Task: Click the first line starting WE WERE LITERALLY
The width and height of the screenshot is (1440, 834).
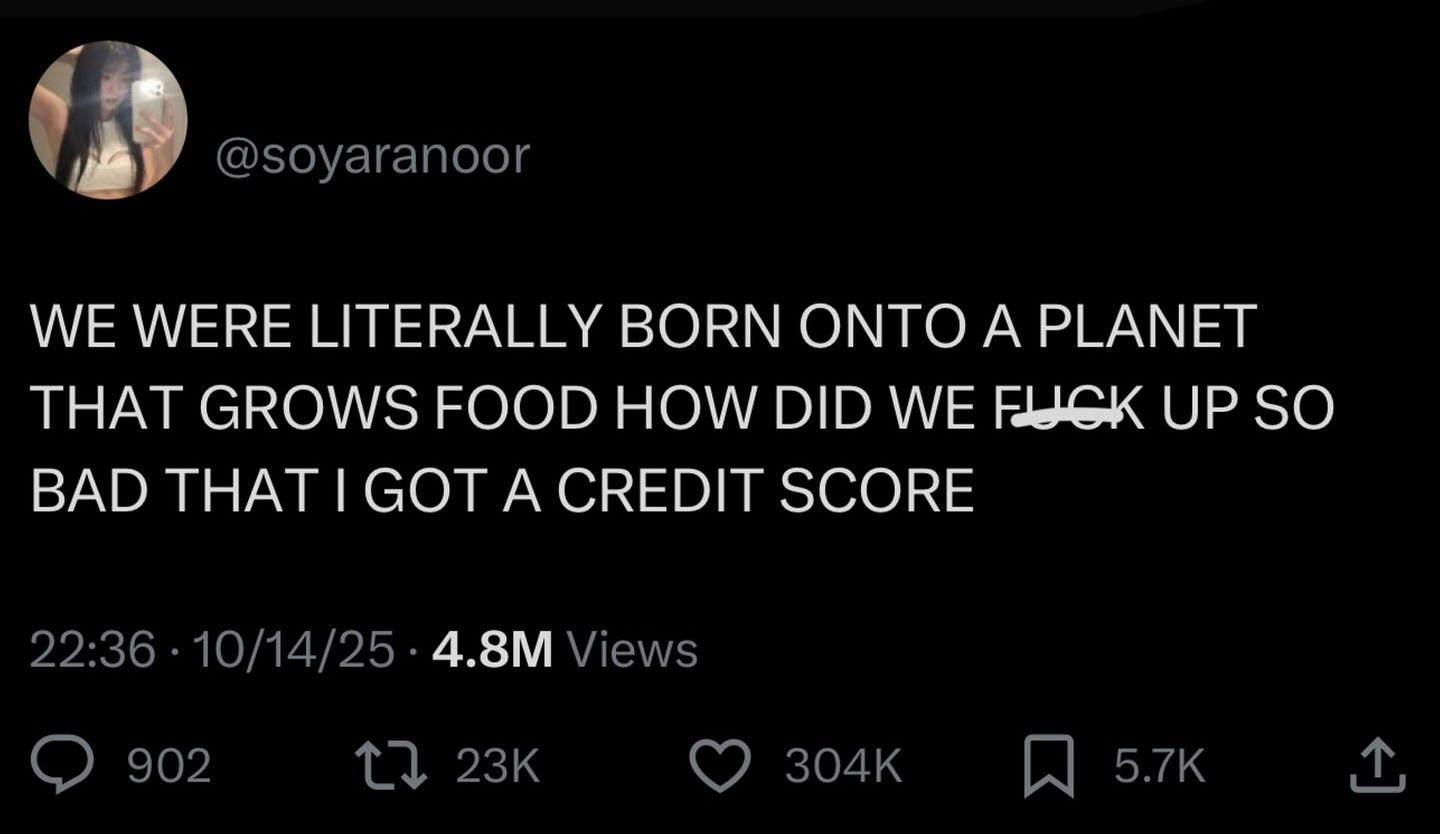Action: point(643,327)
